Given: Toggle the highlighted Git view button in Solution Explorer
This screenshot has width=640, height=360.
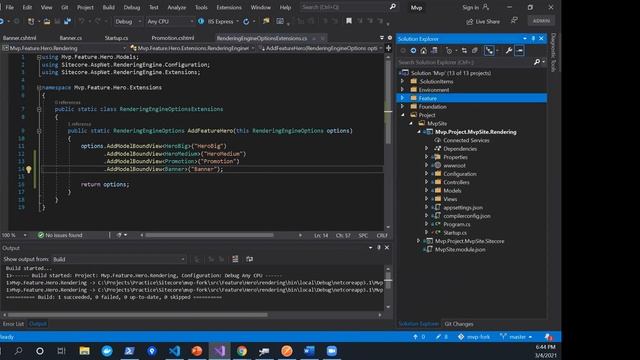Looking at the screenshot, I should [x=489, y=51].
